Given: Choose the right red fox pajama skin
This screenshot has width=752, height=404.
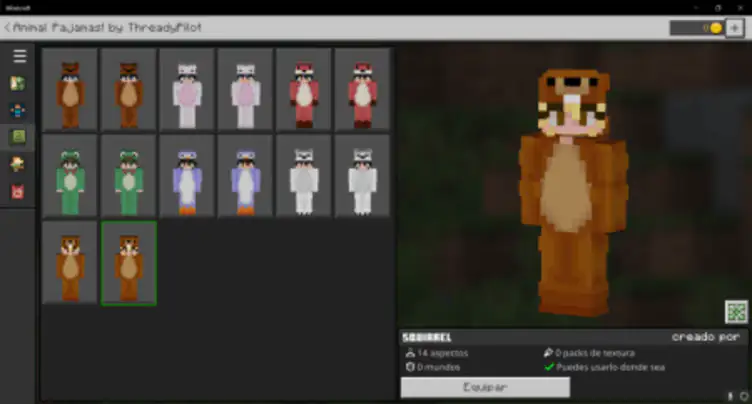Looking at the screenshot, I should (x=363, y=89).
